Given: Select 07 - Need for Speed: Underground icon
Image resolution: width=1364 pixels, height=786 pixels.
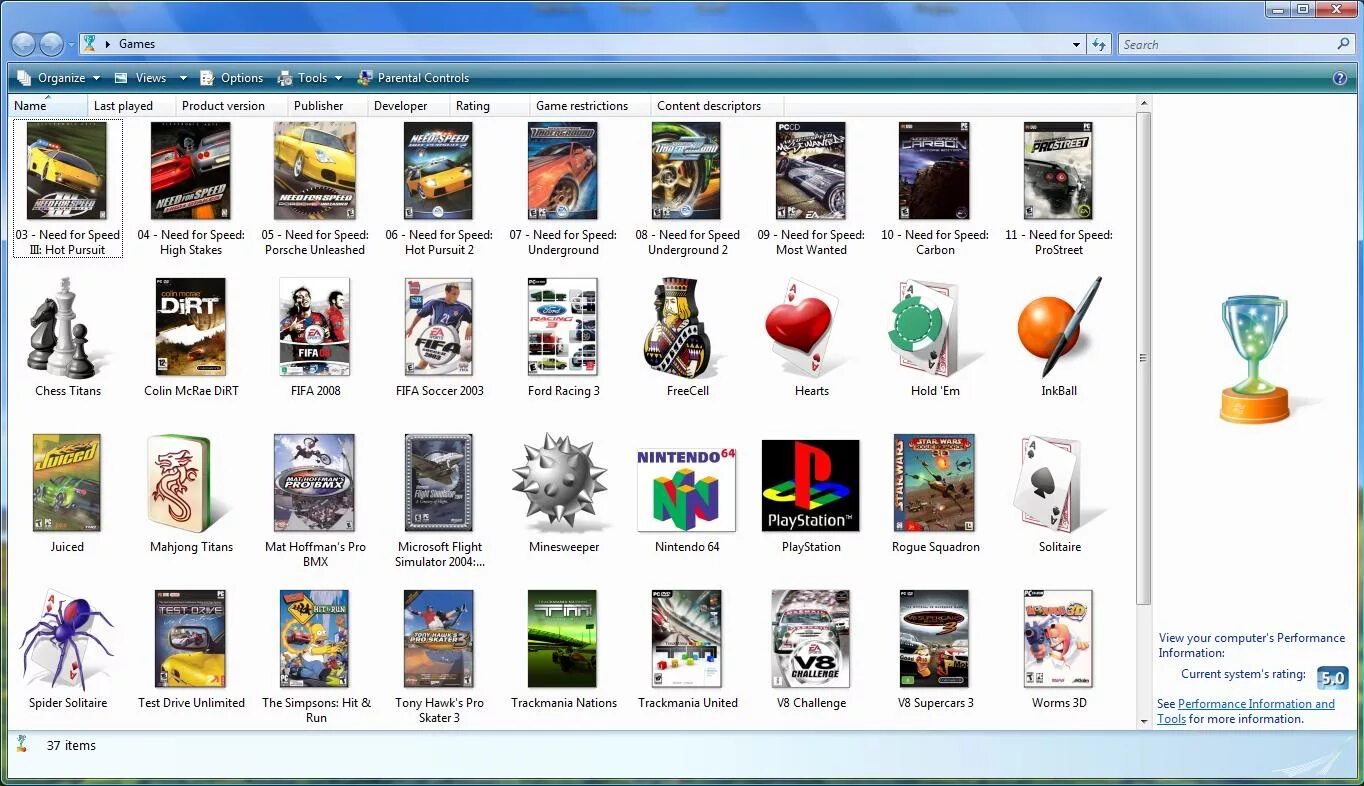Looking at the screenshot, I should [x=563, y=171].
